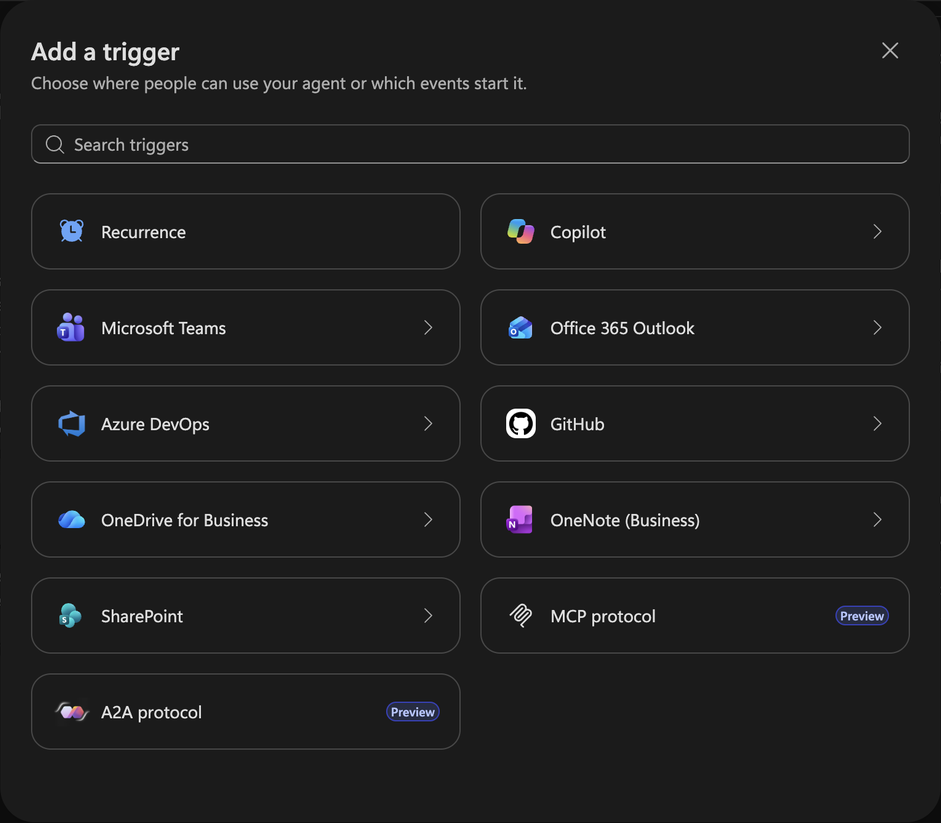Click the GitHub octocat icon
The height and width of the screenshot is (823, 941).
[x=520, y=424]
